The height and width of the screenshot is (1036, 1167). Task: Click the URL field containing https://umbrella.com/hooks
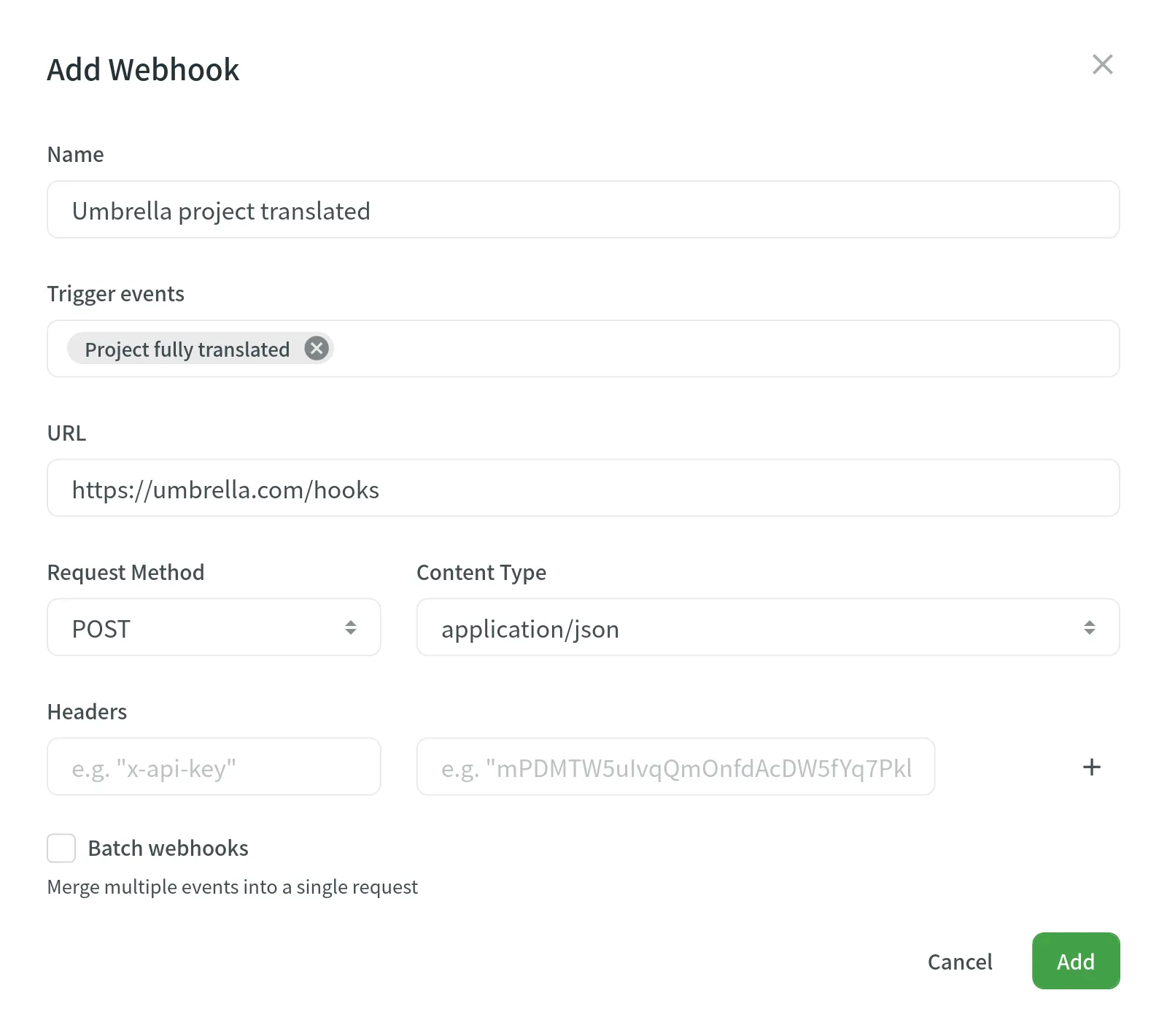[583, 488]
